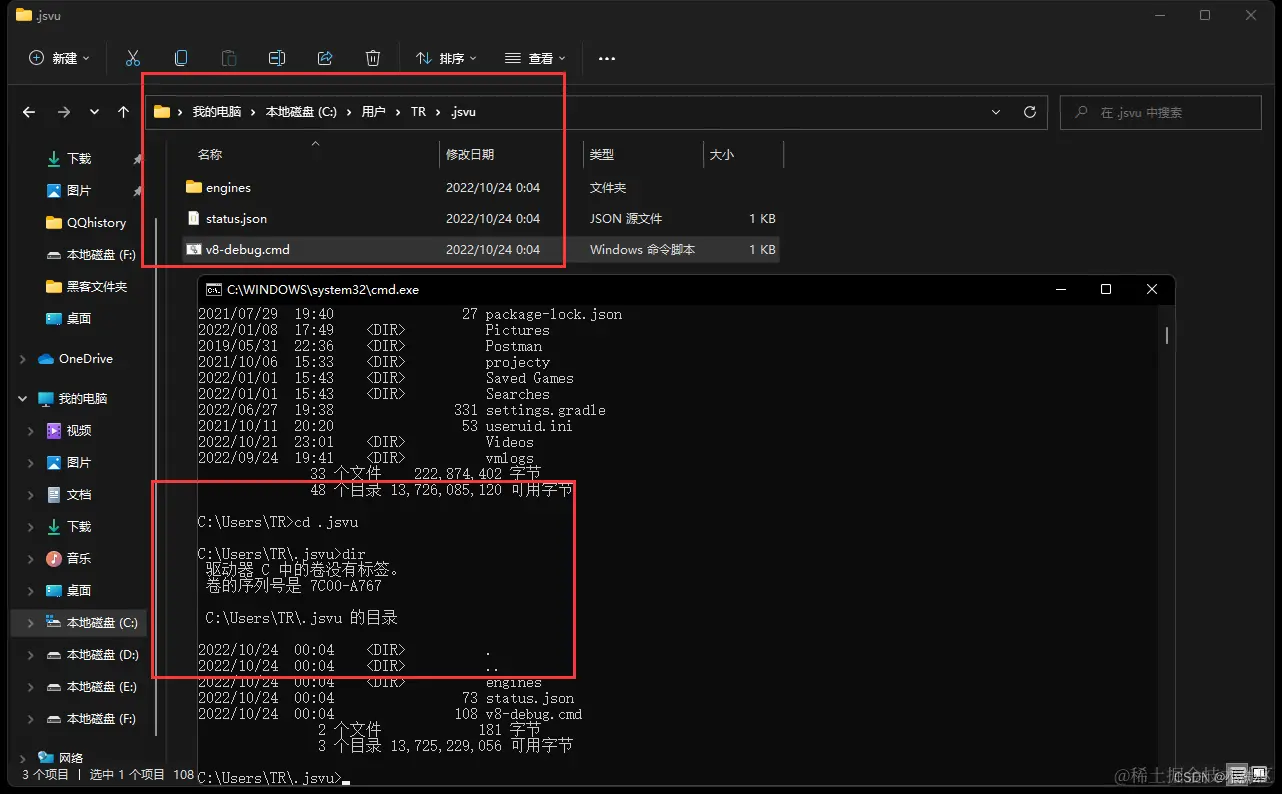
Task: Go back with the left arrow
Action: tap(29, 112)
